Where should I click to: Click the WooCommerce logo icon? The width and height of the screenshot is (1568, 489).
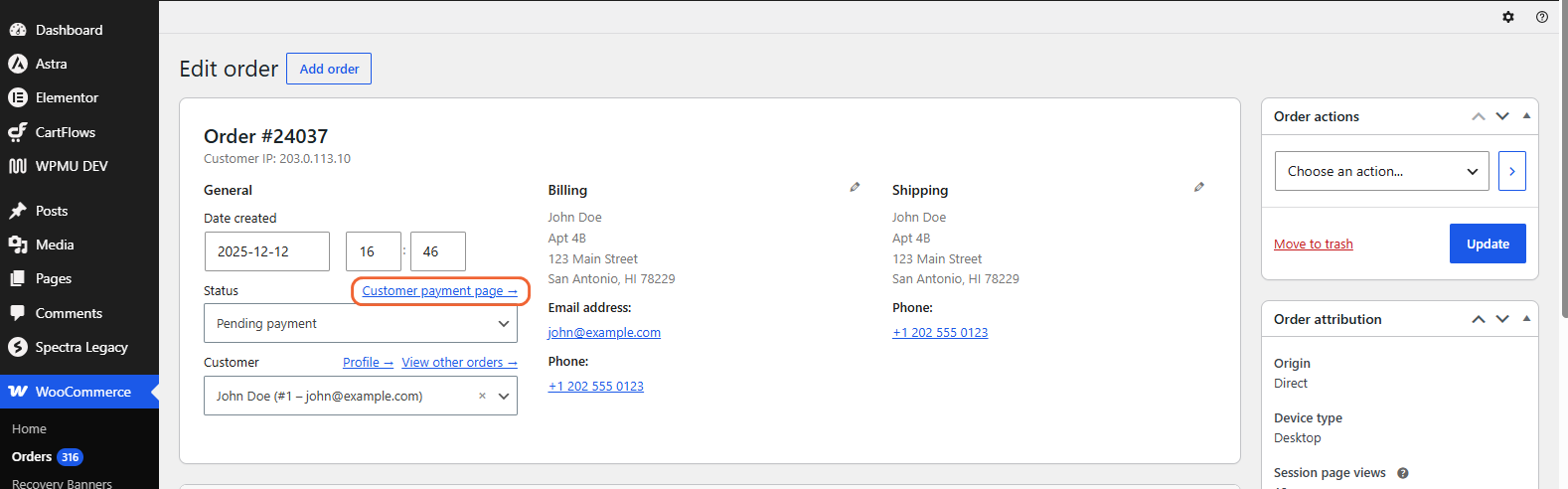pyautogui.click(x=18, y=392)
